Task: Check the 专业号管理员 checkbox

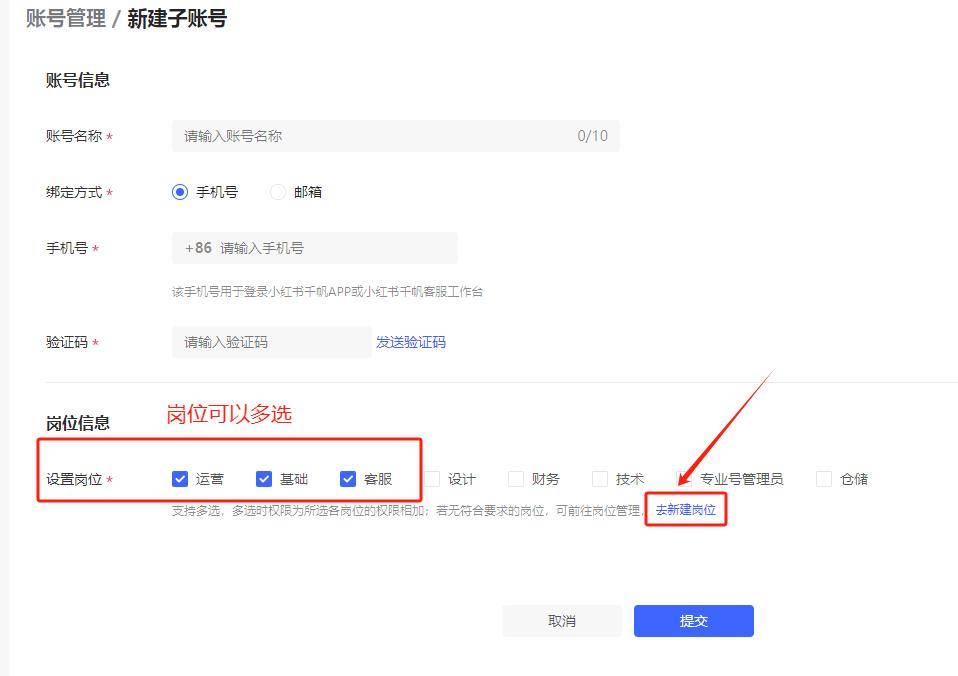Action: coord(684,479)
